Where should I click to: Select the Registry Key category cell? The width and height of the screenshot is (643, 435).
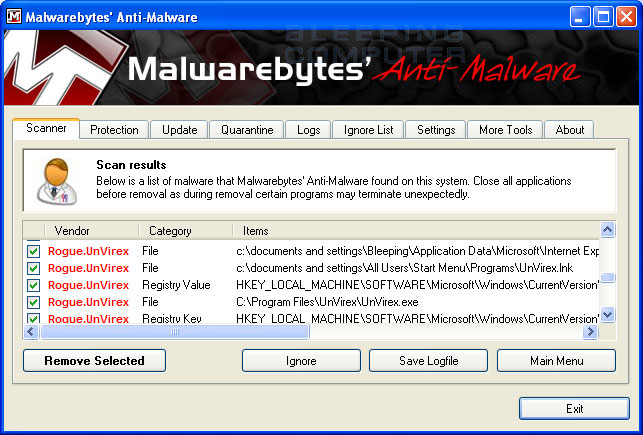point(172,319)
